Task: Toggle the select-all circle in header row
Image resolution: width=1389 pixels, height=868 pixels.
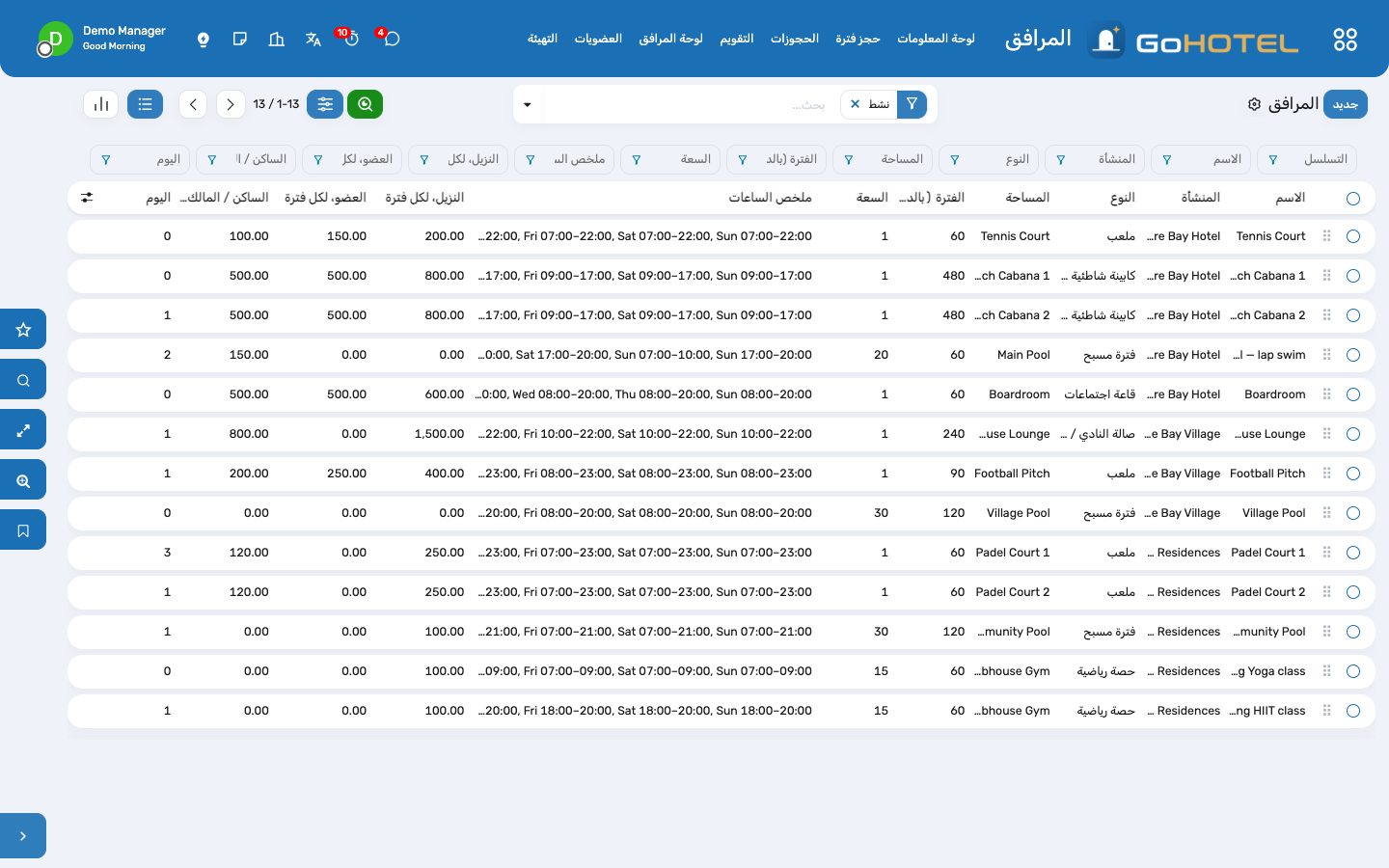Action: point(1353,198)
